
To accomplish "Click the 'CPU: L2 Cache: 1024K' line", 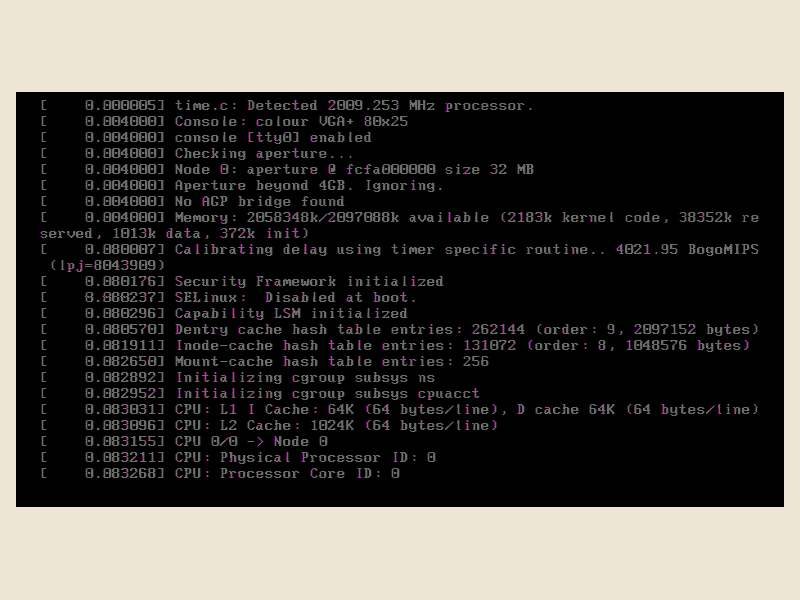I will tap(269, 426).
